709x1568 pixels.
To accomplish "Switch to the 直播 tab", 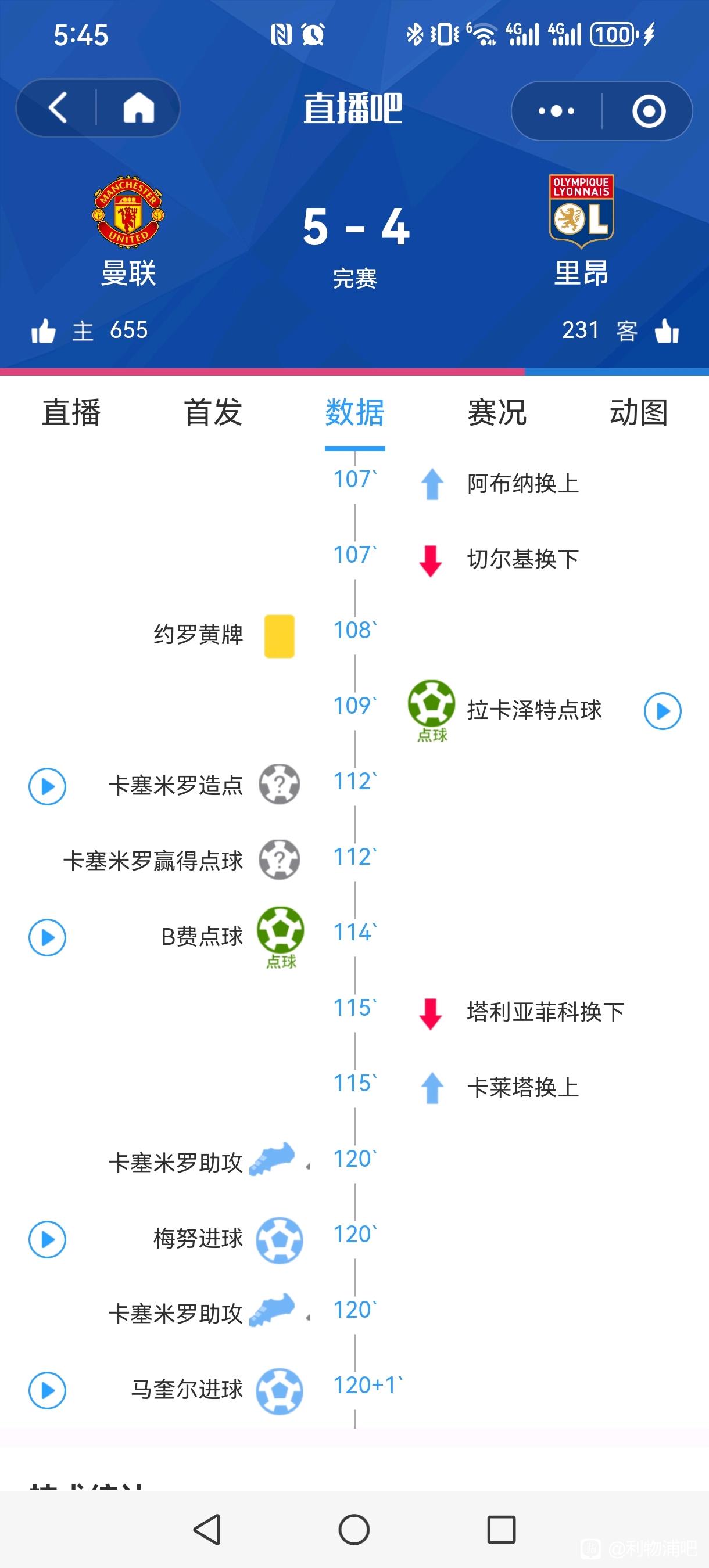I will point(71,413).
